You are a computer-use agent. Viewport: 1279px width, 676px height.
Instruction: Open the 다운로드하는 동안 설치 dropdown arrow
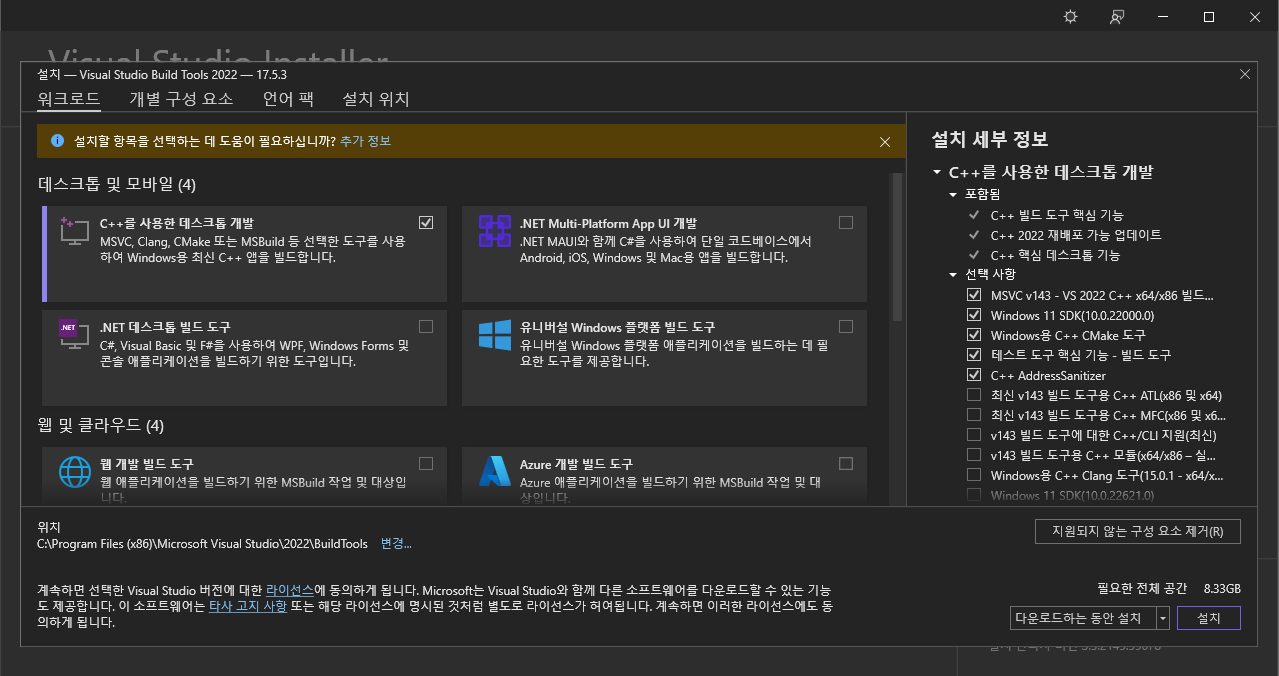(x=1162, y=618)
